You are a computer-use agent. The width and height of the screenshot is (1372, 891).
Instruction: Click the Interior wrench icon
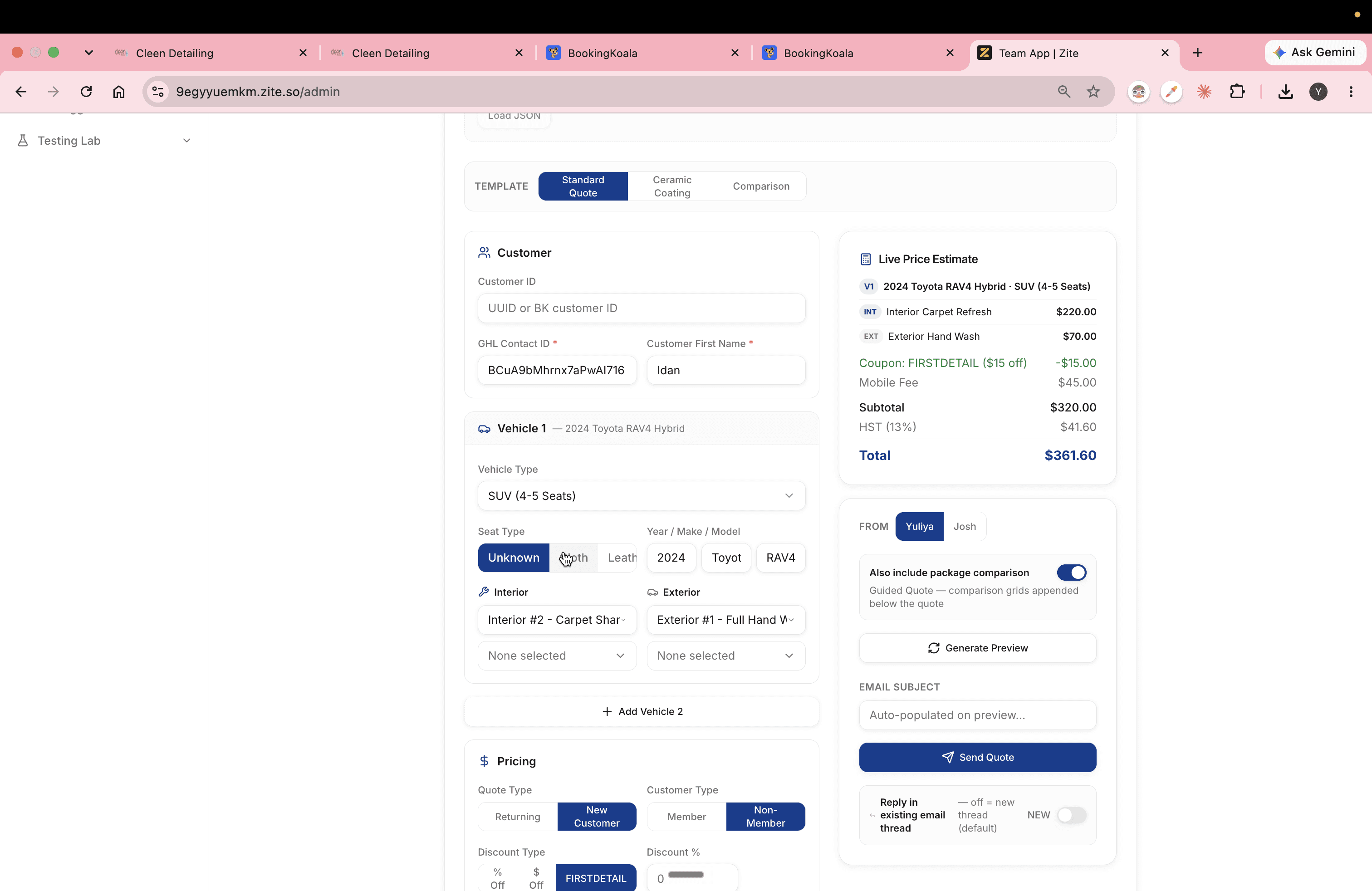484,592
